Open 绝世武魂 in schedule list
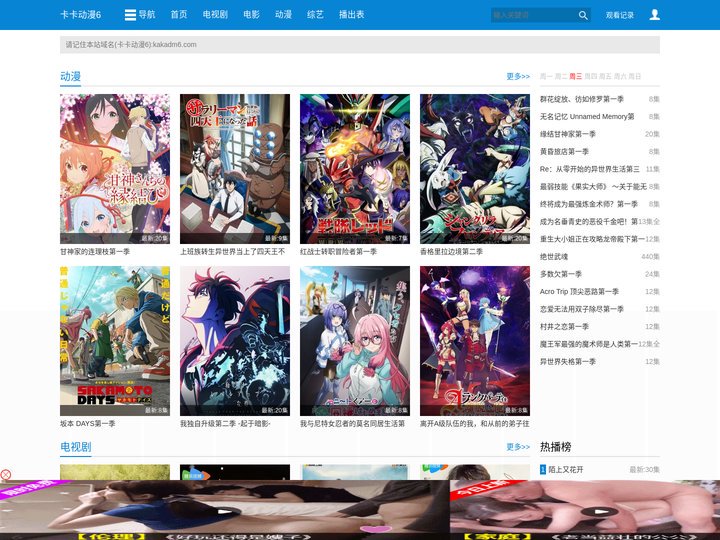720x540 pixels. pyautogui.click(x=554, y=257)
